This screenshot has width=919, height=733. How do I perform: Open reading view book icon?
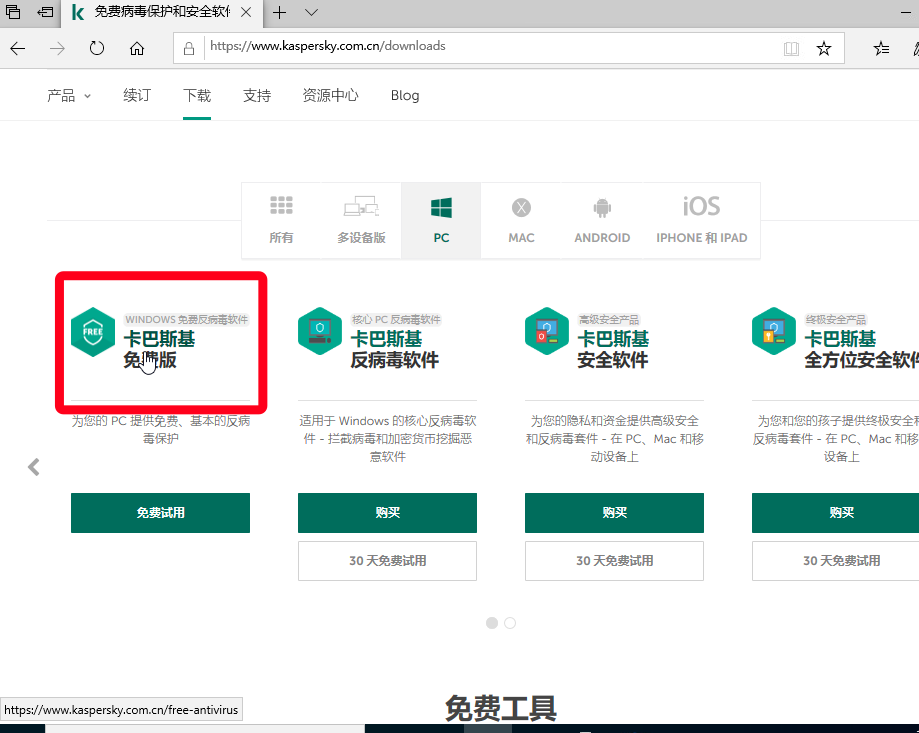(x=791, y=48)
